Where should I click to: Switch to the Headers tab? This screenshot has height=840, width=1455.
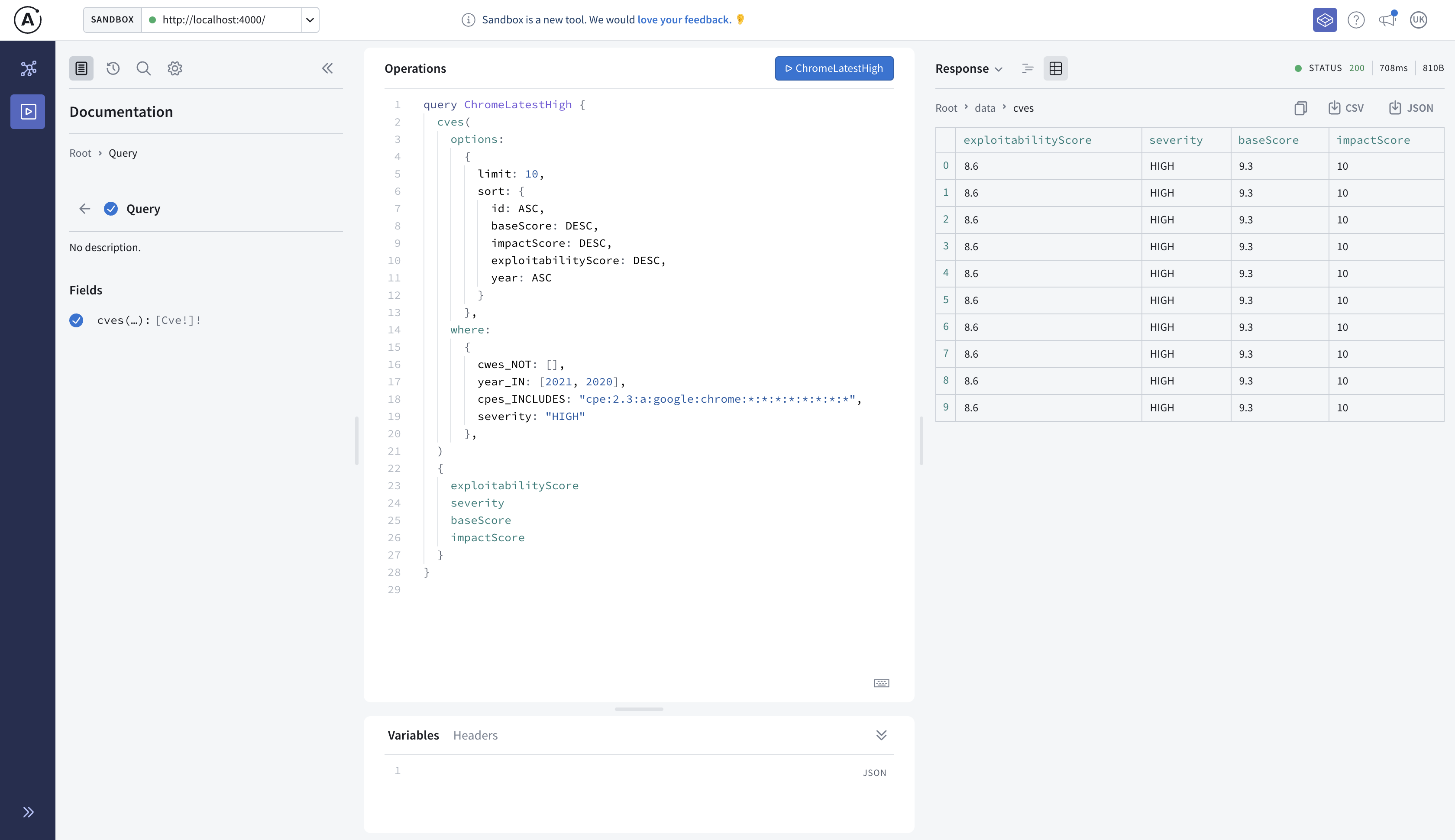[x=475, y=735]
